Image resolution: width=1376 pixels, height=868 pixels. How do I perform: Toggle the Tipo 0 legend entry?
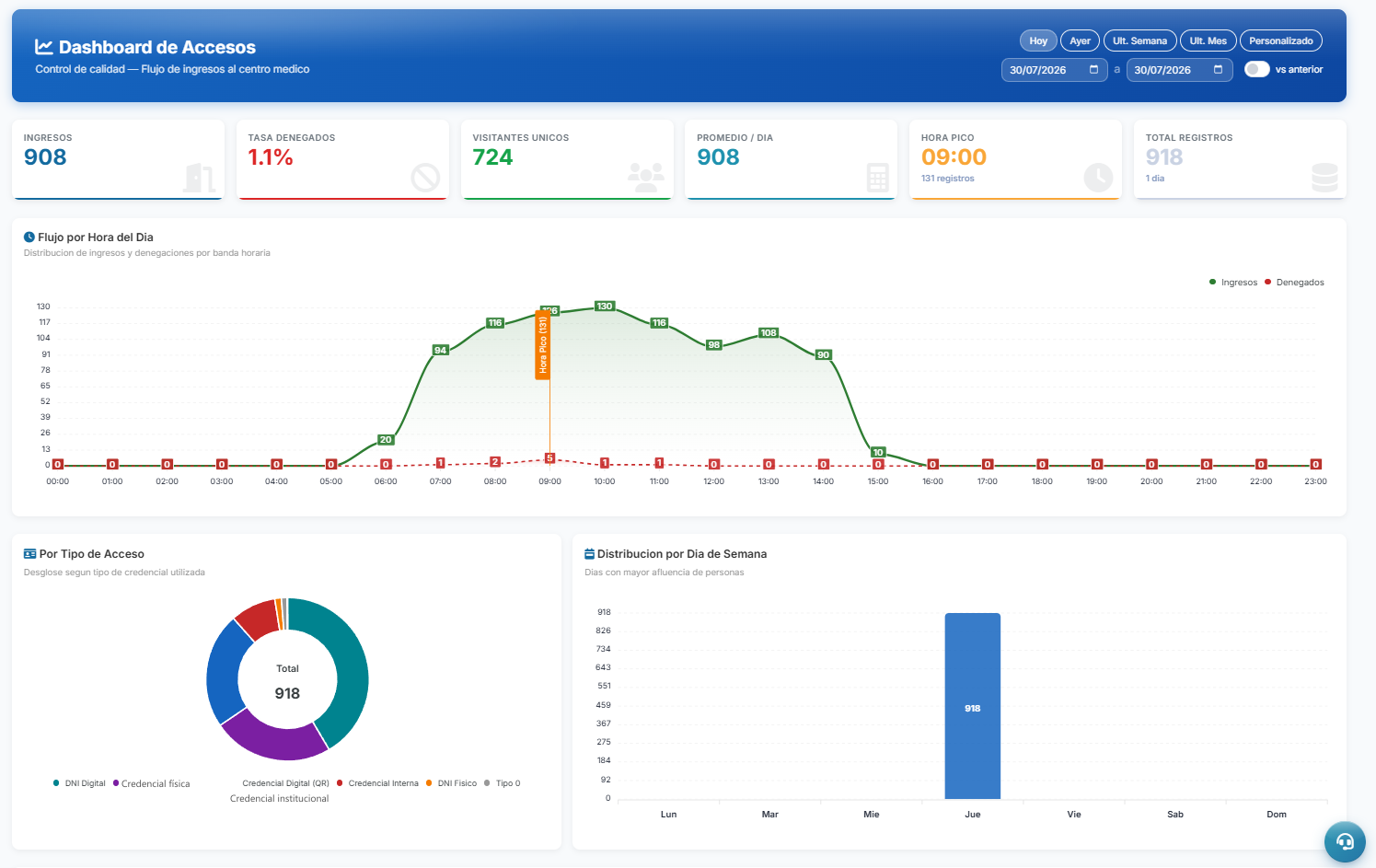pos(502,783)
